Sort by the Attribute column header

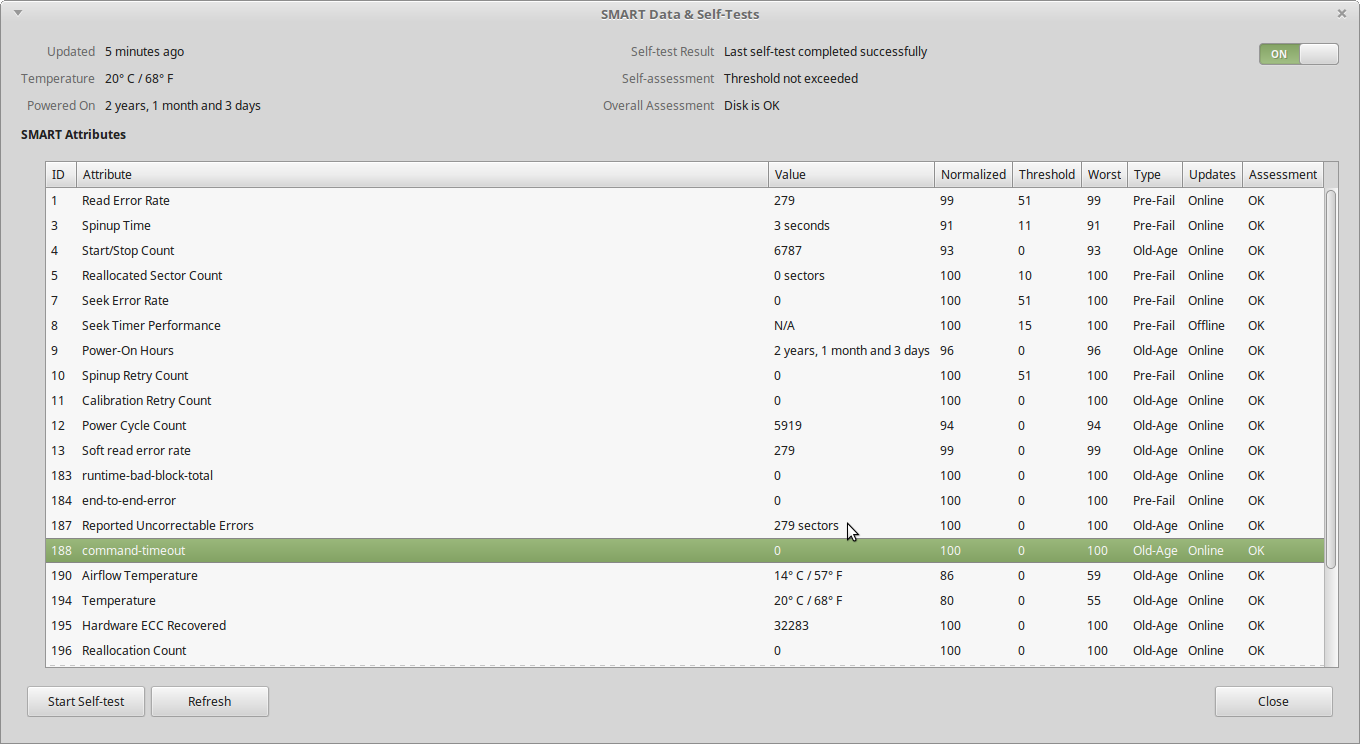(x=420, y=174)
